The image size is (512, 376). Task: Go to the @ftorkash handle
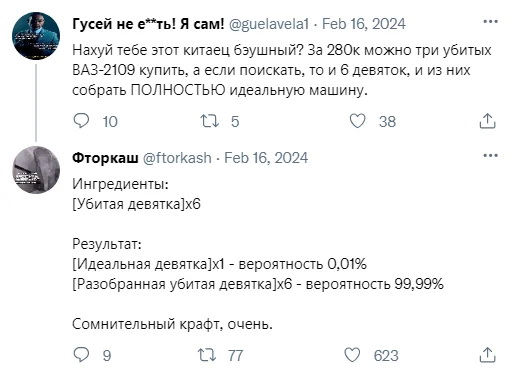click(x=177, y=158)
